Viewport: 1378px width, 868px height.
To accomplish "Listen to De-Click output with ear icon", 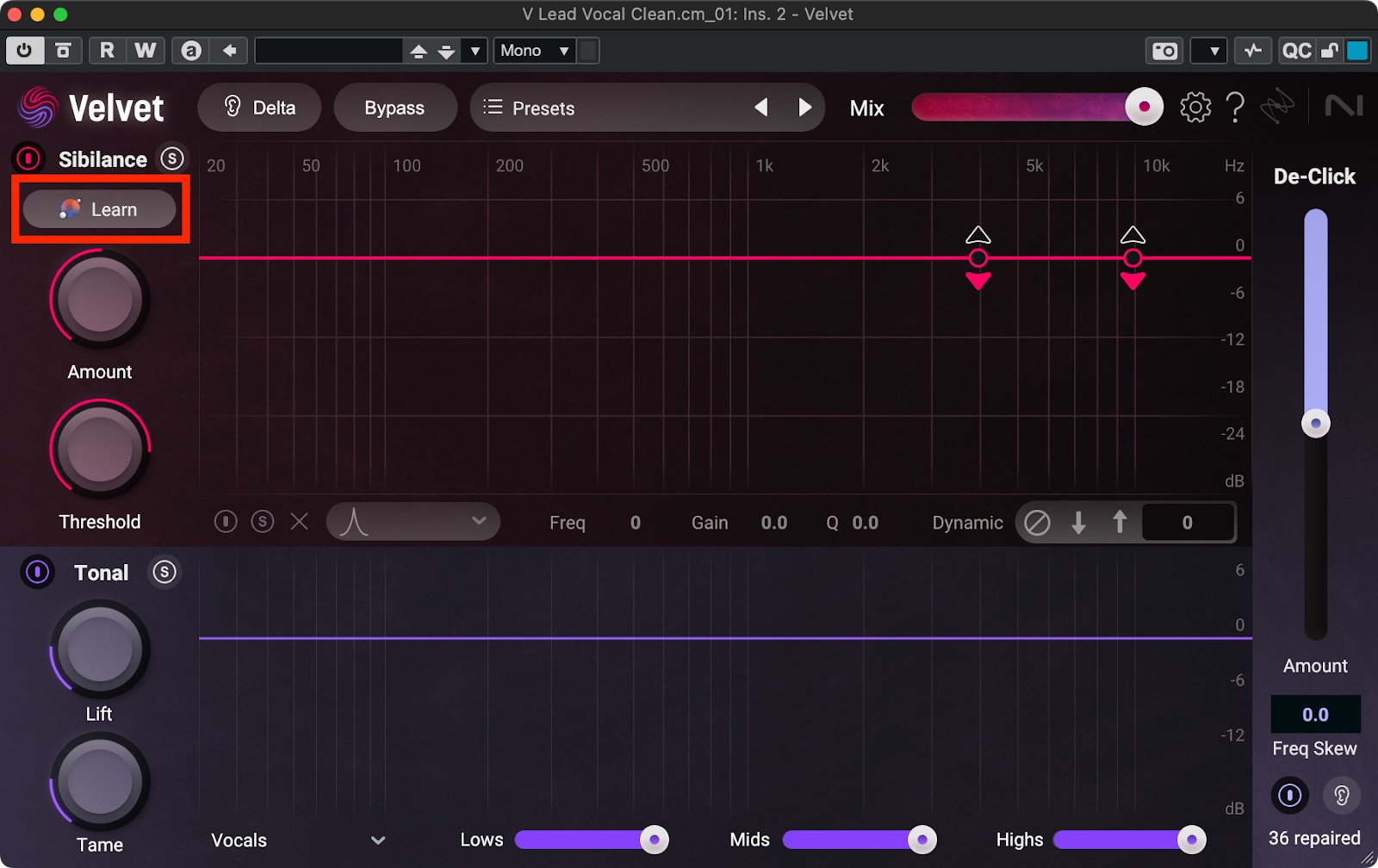I will [1341, 795].
